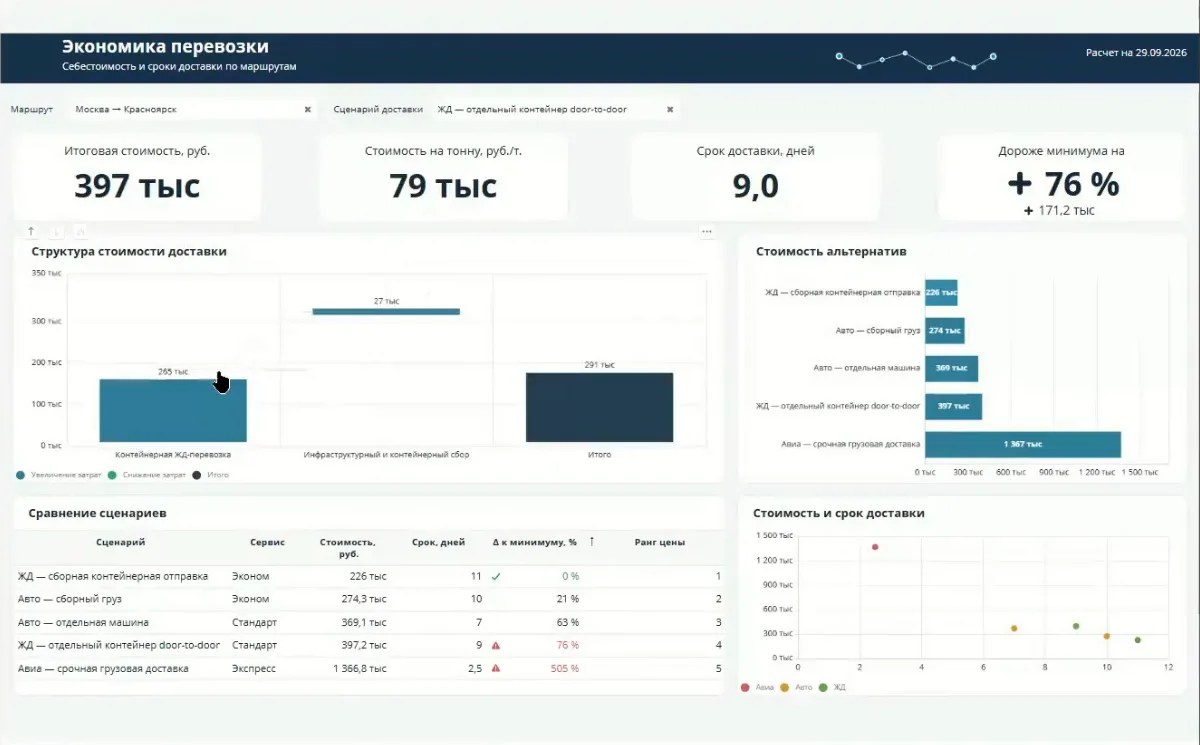Sort table by Срок, дней column header
The image size is (1200, 745).
(x=438, y=542)
